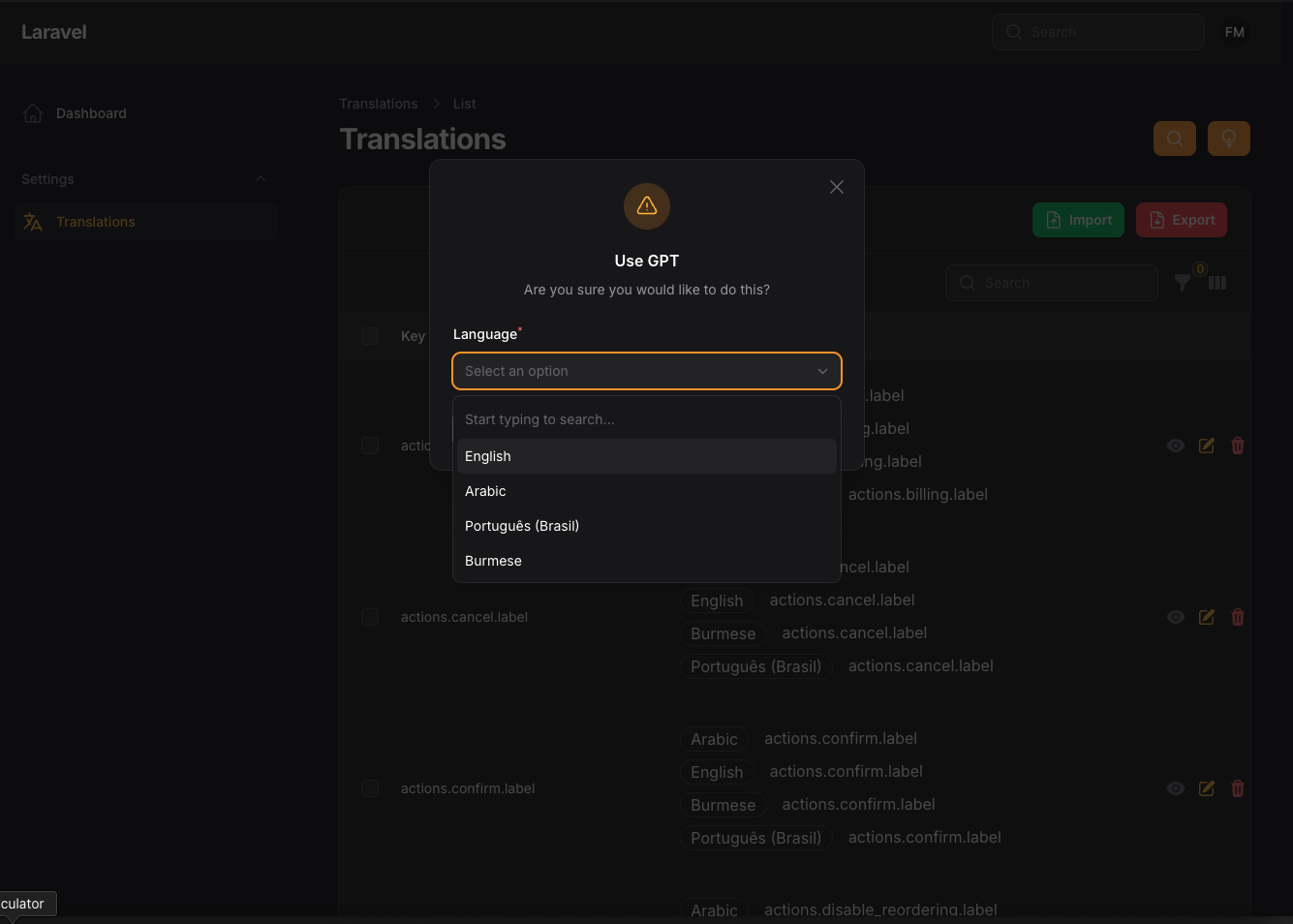Toggle table columns icon
The width and height of the screenshot is (1293, 924).
[1217, 283]
